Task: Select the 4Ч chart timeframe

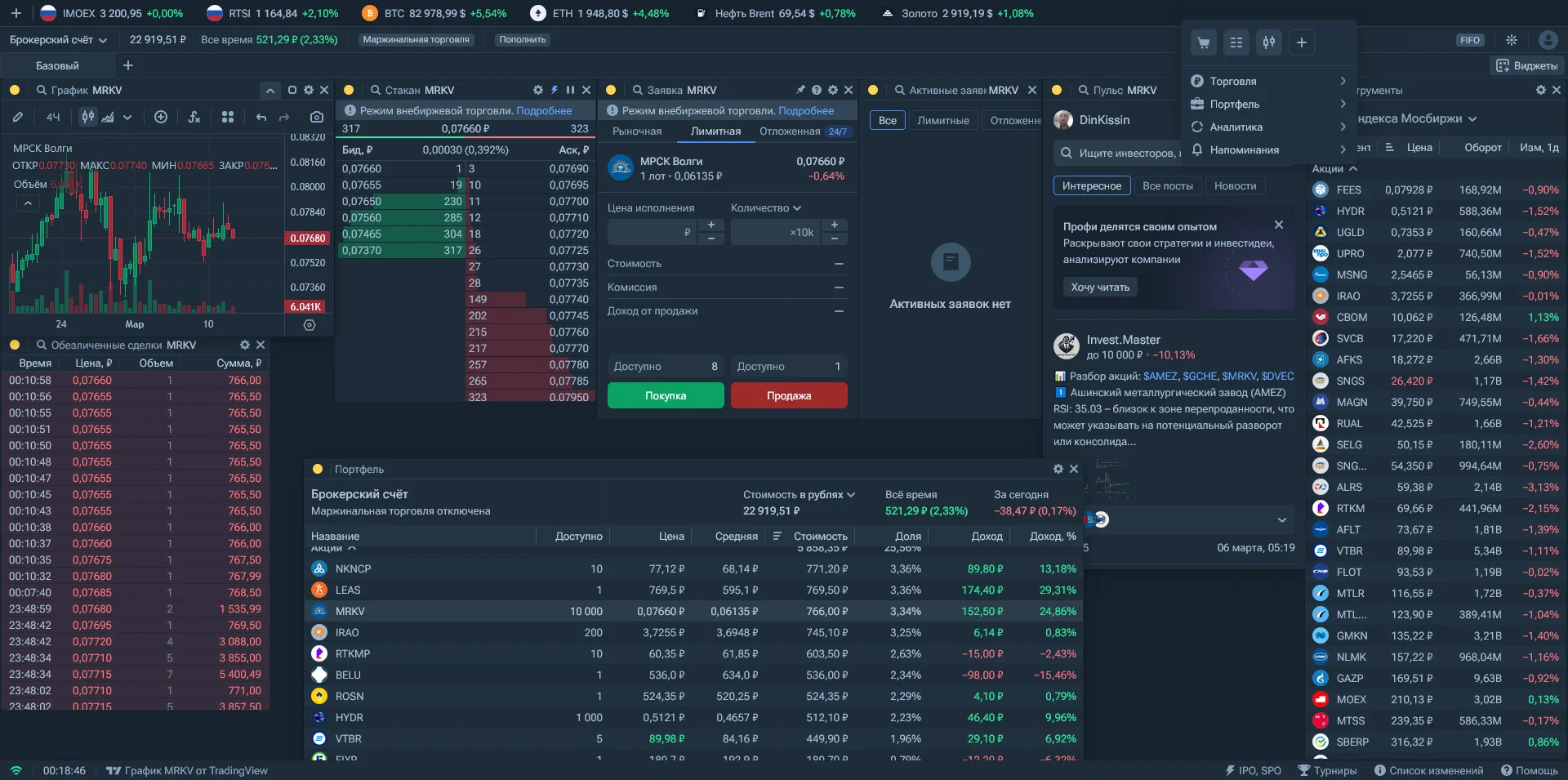Action: [53, 117]
